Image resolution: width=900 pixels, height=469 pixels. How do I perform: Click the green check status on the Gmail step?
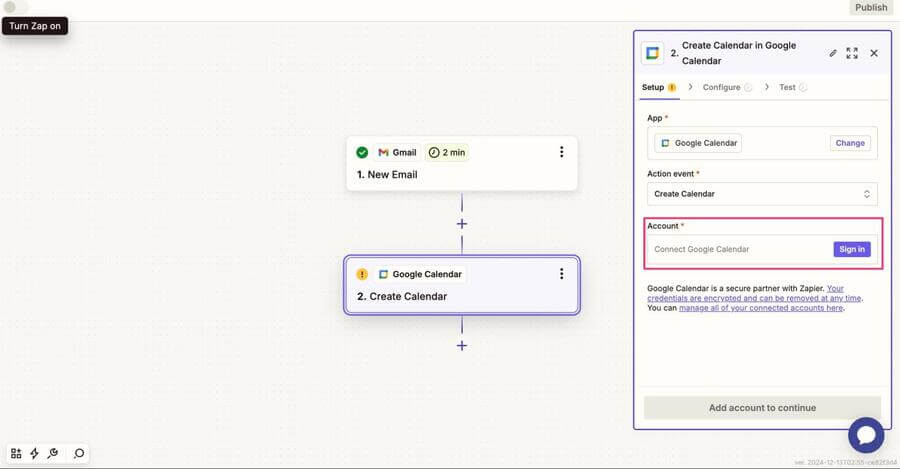pos(362,153)
